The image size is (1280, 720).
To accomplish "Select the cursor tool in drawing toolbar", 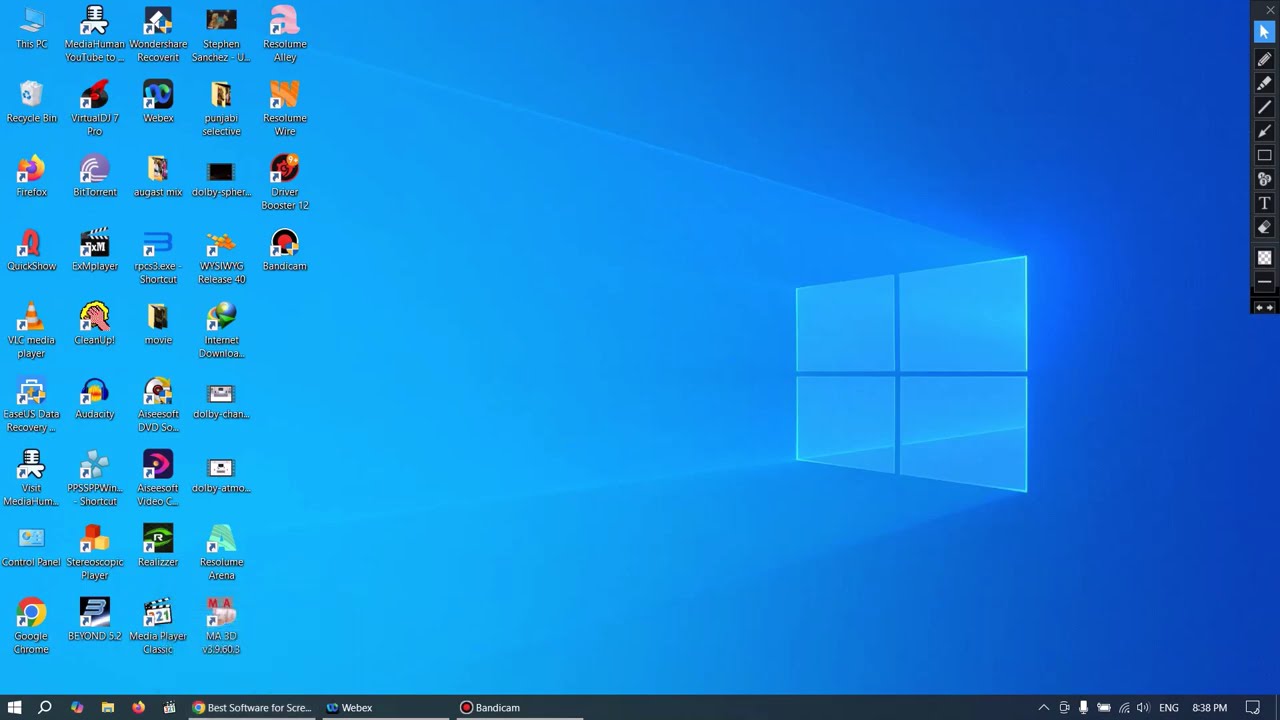I will click(1264, 32).
